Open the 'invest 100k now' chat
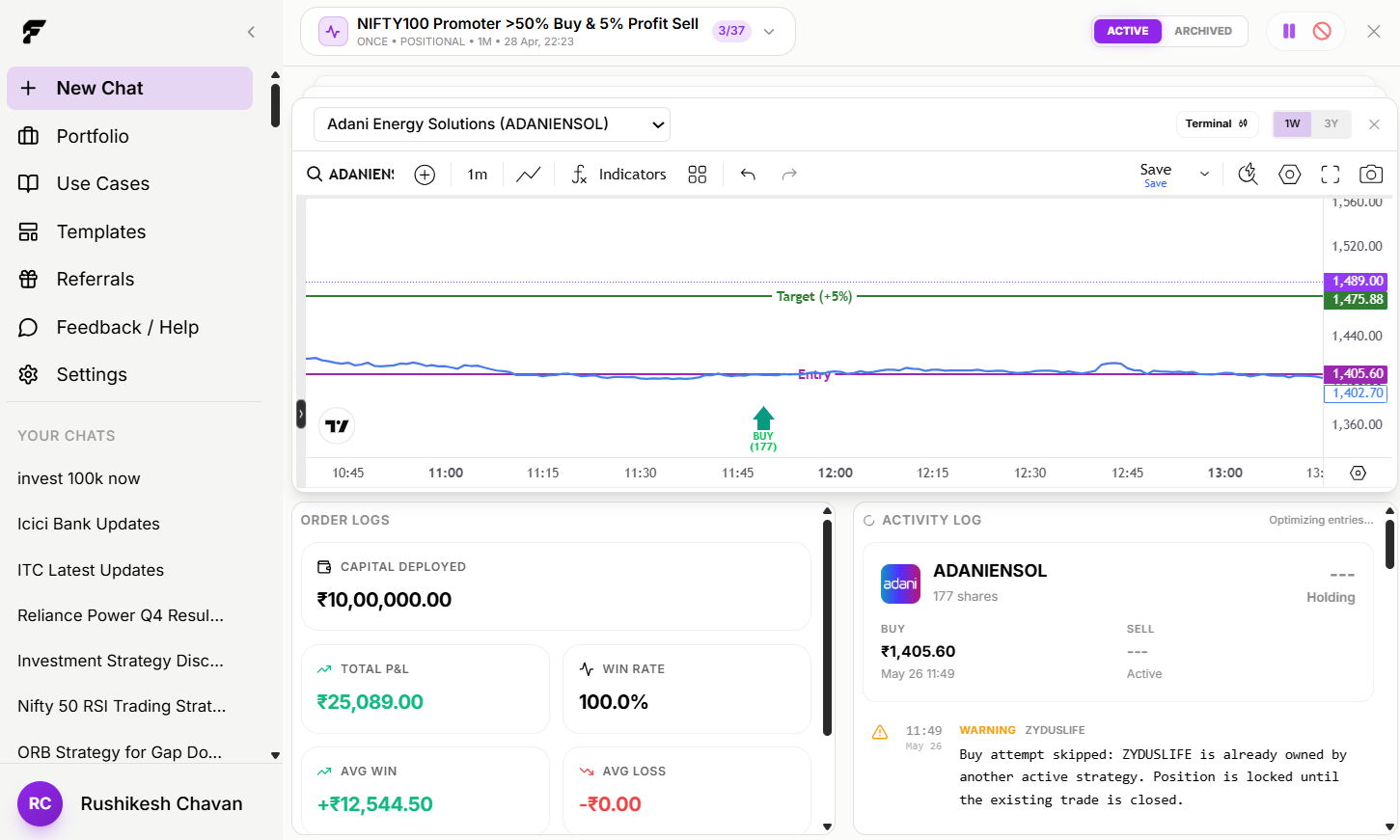Screen dimensions: 1400x840 [79, 478]
